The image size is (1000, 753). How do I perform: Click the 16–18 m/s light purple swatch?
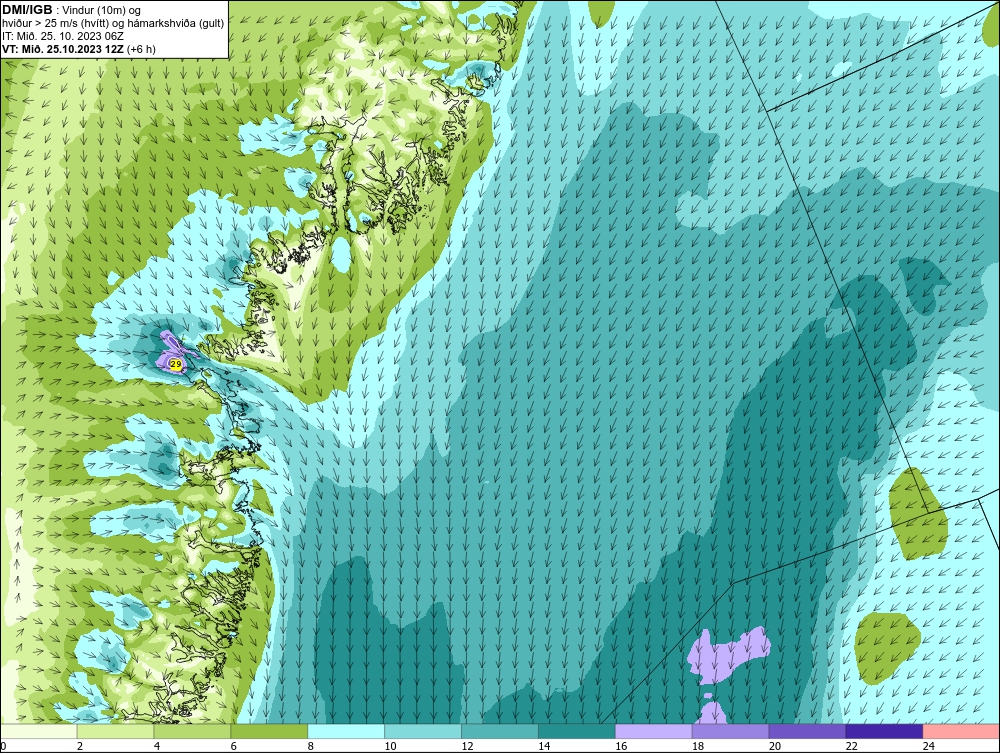click(x=654, y=731)
